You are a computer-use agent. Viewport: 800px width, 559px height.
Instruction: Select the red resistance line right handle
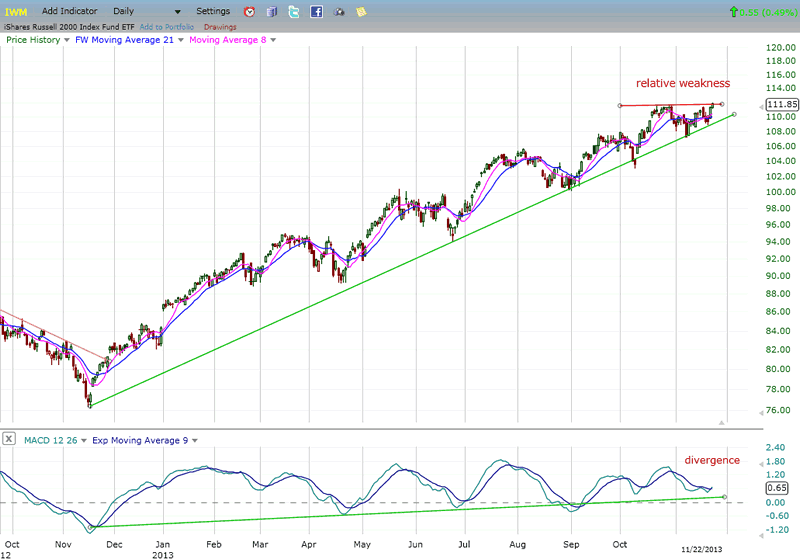click(x=722, y=104)
